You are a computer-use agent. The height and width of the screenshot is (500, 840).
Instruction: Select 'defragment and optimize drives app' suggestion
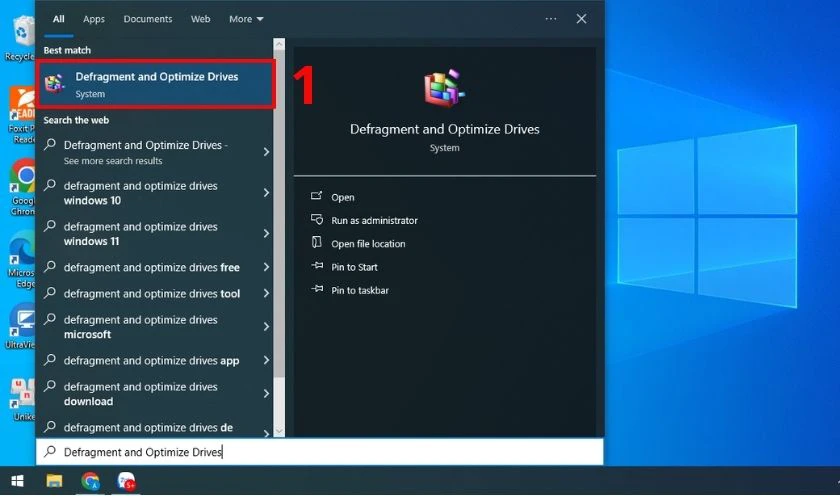[155, 360]
